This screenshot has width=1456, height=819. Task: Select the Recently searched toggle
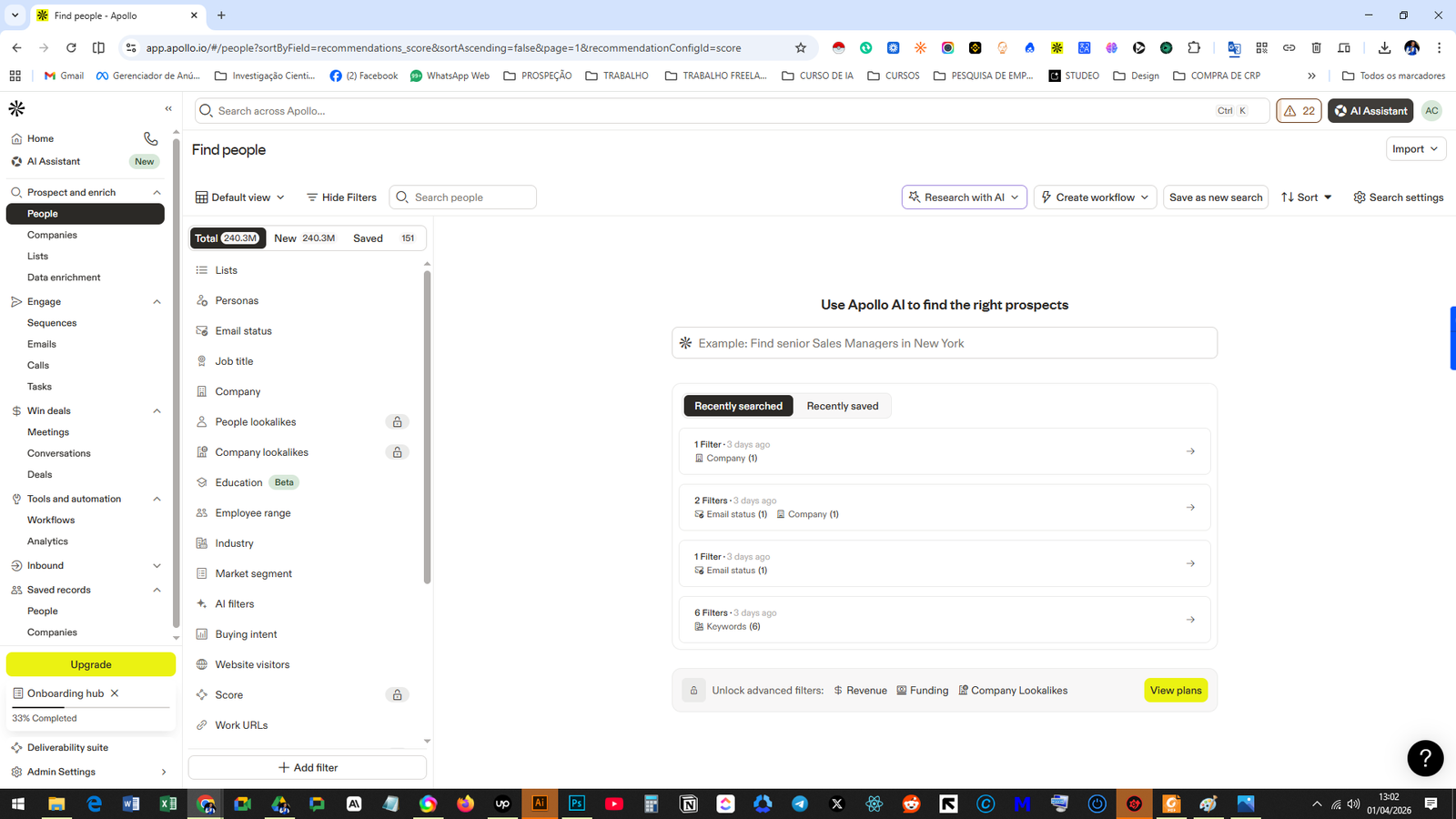click(738, 406)
